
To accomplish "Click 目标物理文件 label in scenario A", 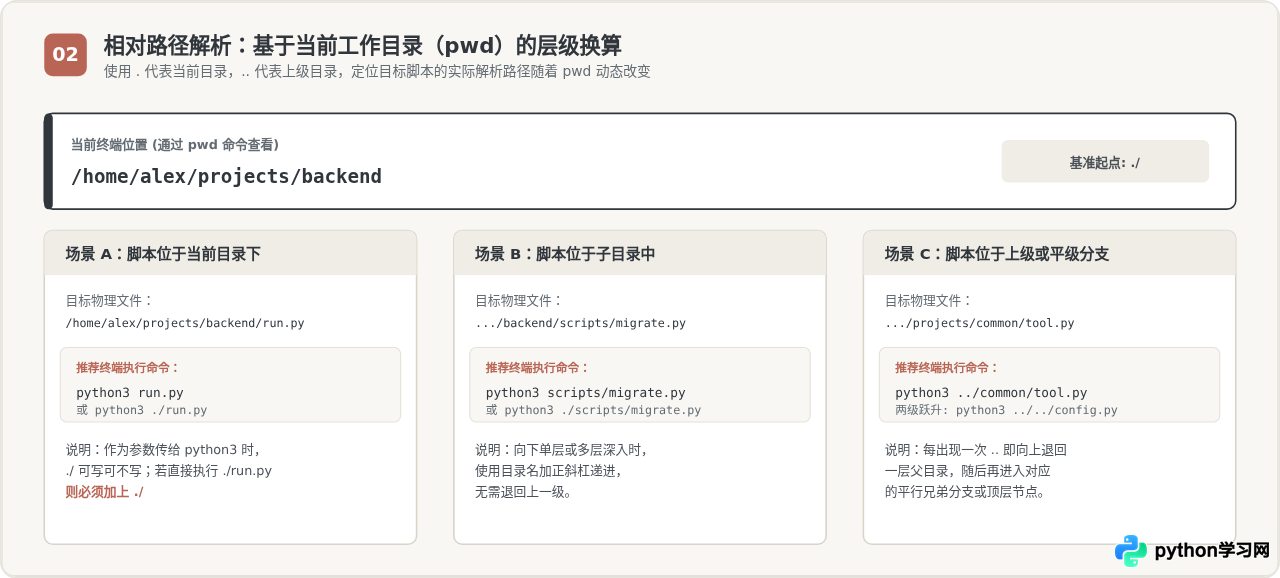I will click(110, 300).
